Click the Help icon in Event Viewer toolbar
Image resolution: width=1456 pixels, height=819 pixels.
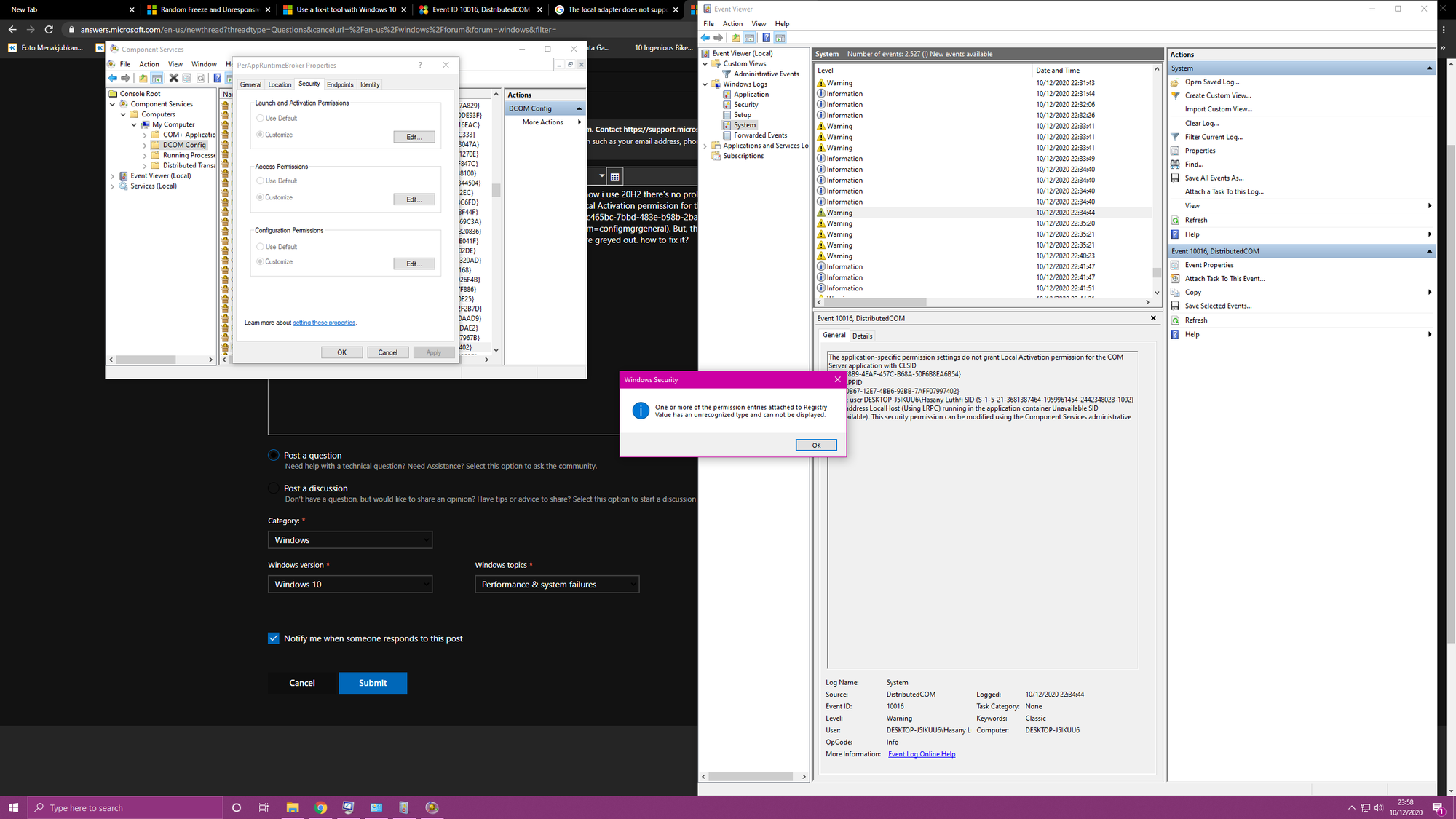[x=766, y=38]
